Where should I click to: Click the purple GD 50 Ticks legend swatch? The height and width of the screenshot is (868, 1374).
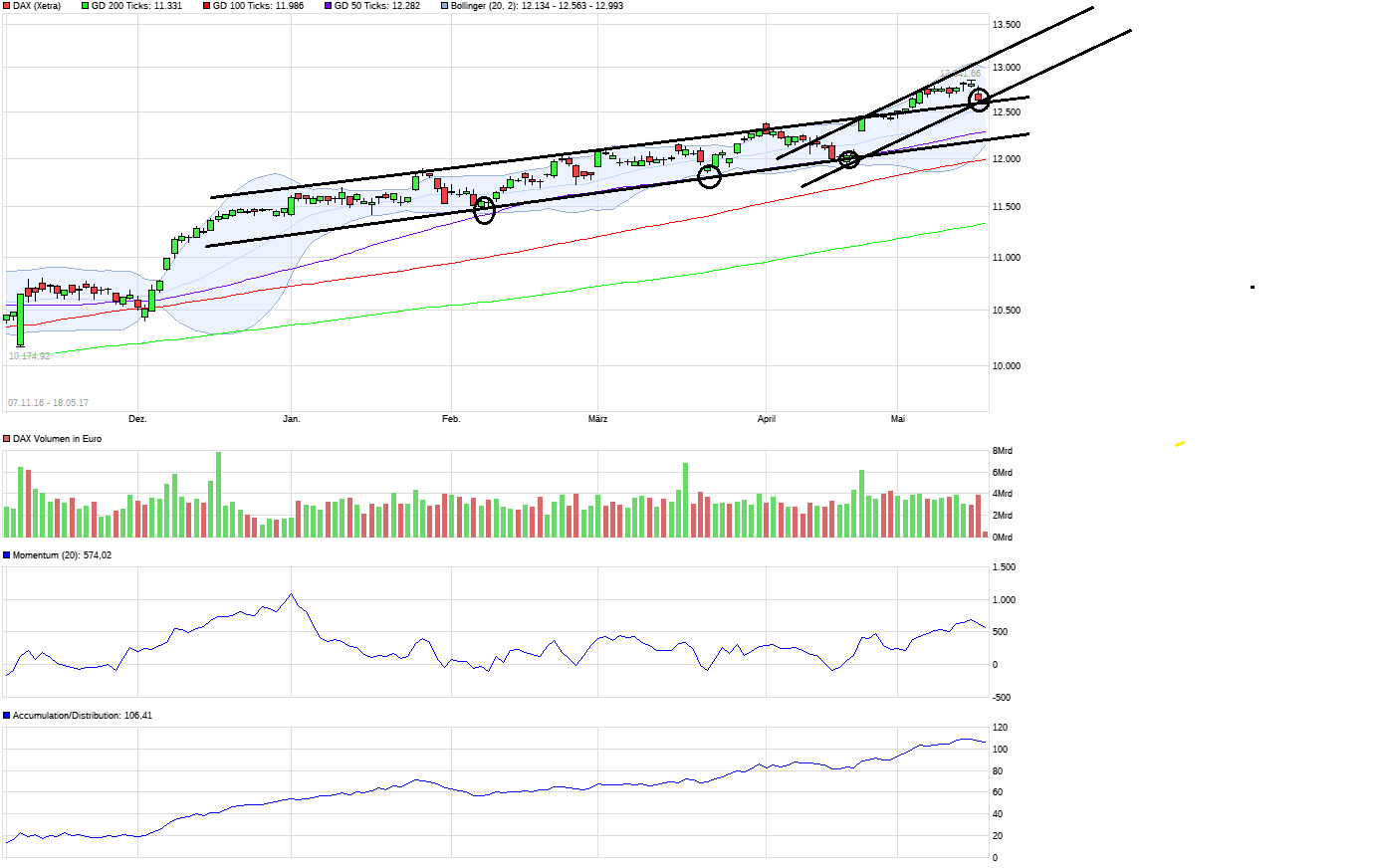[x=329, y=6]
